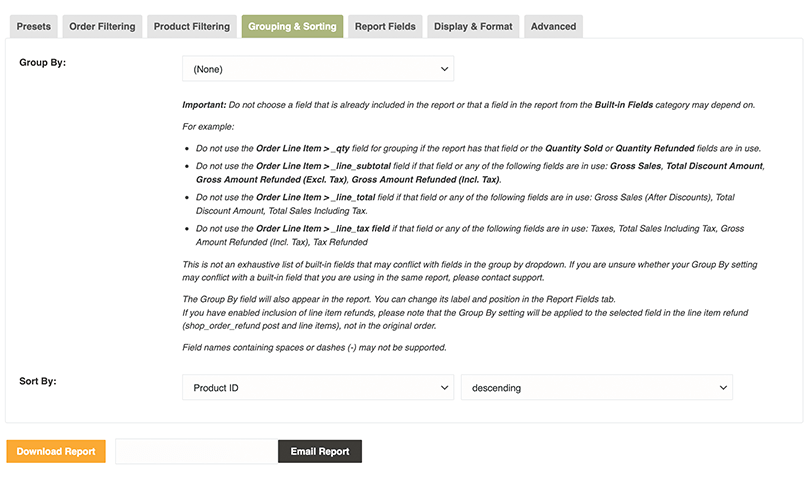
Task: Expand the Sort By Product ID dropdown
Action: (x=317, y=388)
